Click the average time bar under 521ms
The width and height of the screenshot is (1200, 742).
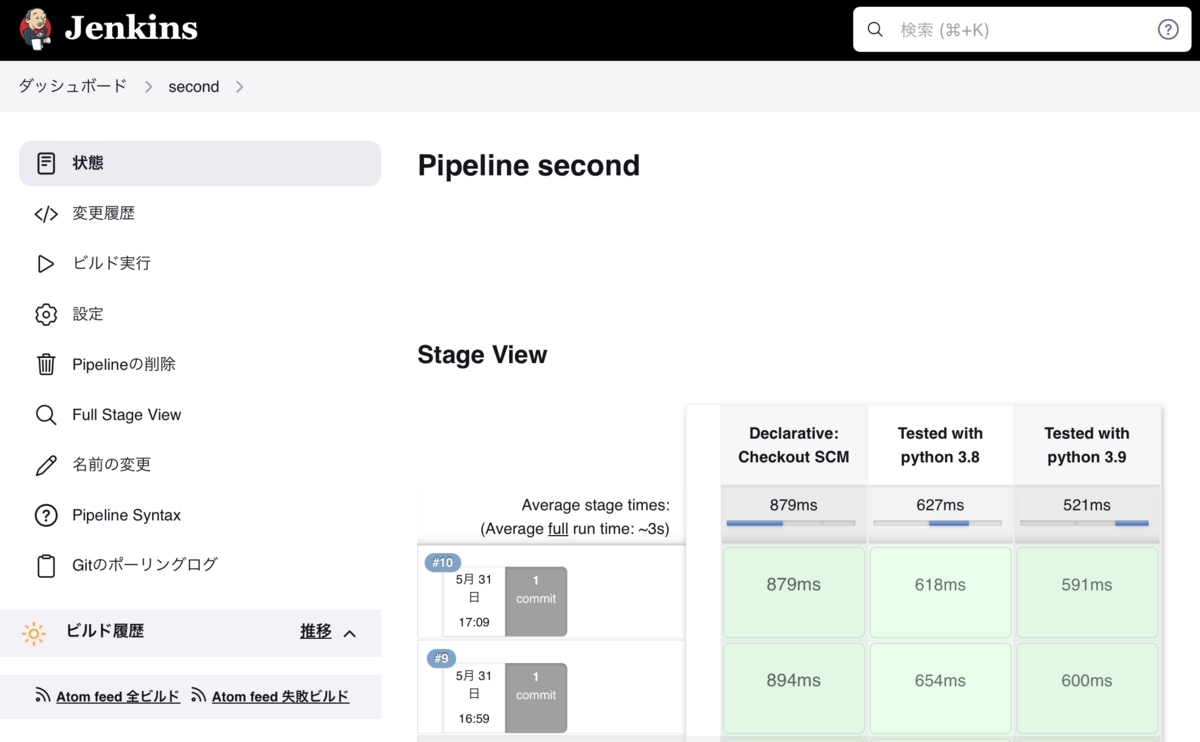(1084, 523)
